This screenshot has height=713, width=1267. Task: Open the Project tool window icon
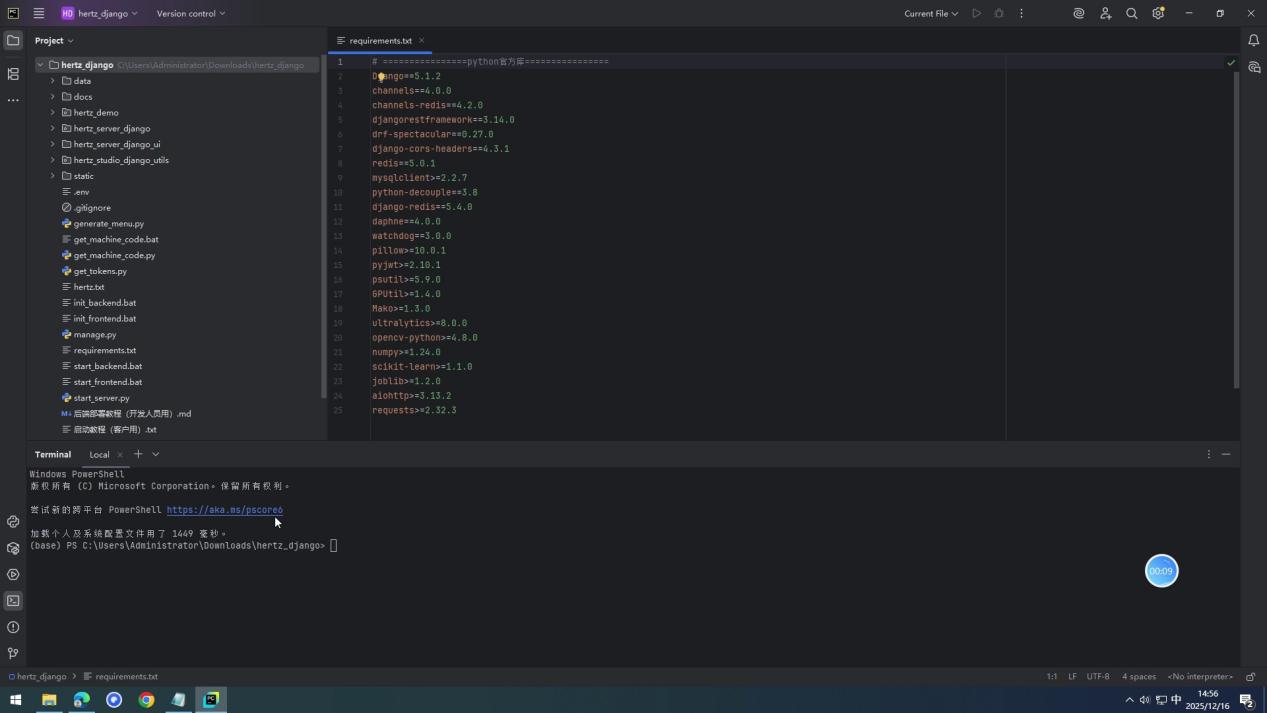(x=13, y=40)
